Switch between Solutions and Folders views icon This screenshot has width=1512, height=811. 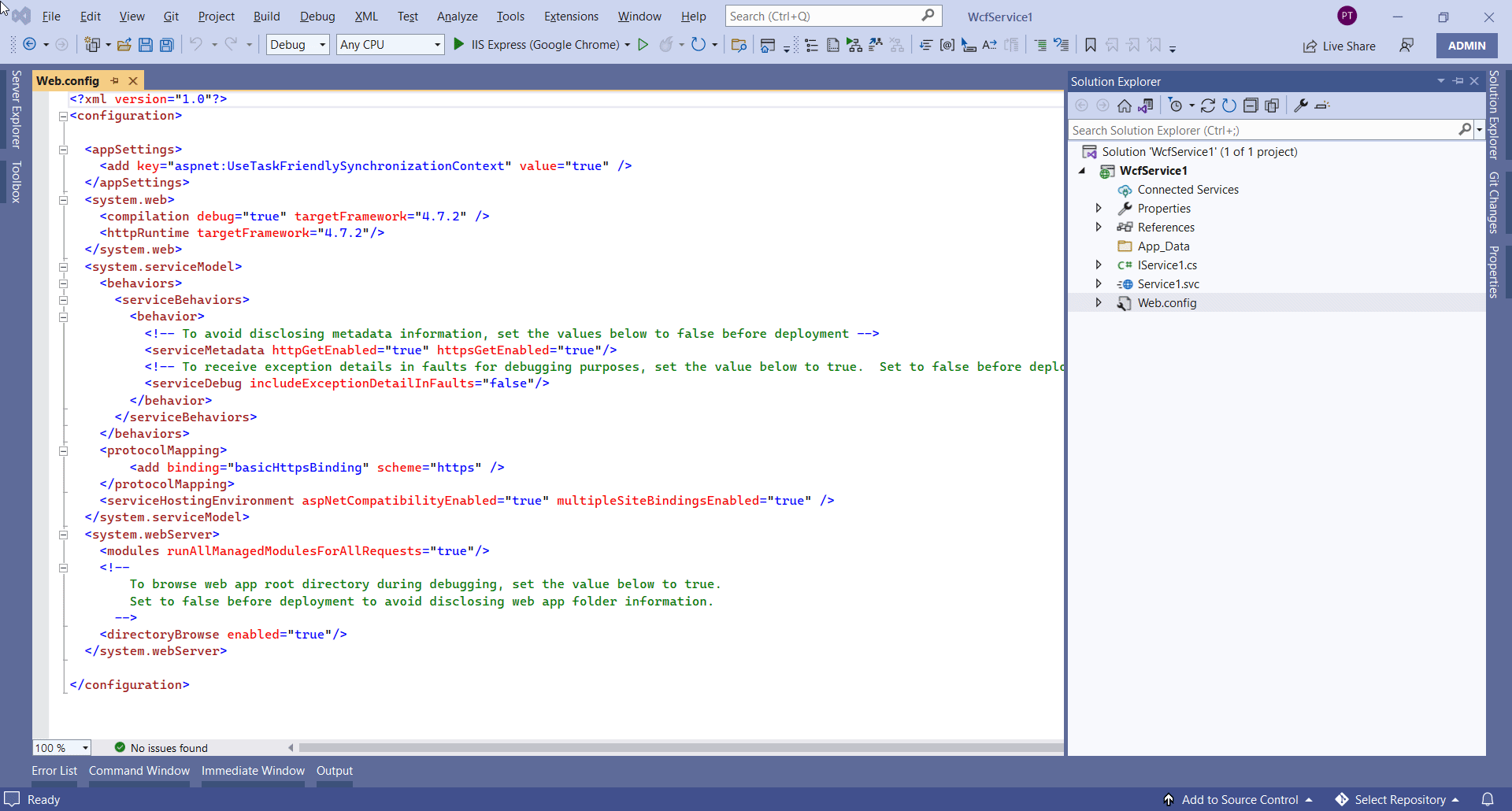point(1146,106)
